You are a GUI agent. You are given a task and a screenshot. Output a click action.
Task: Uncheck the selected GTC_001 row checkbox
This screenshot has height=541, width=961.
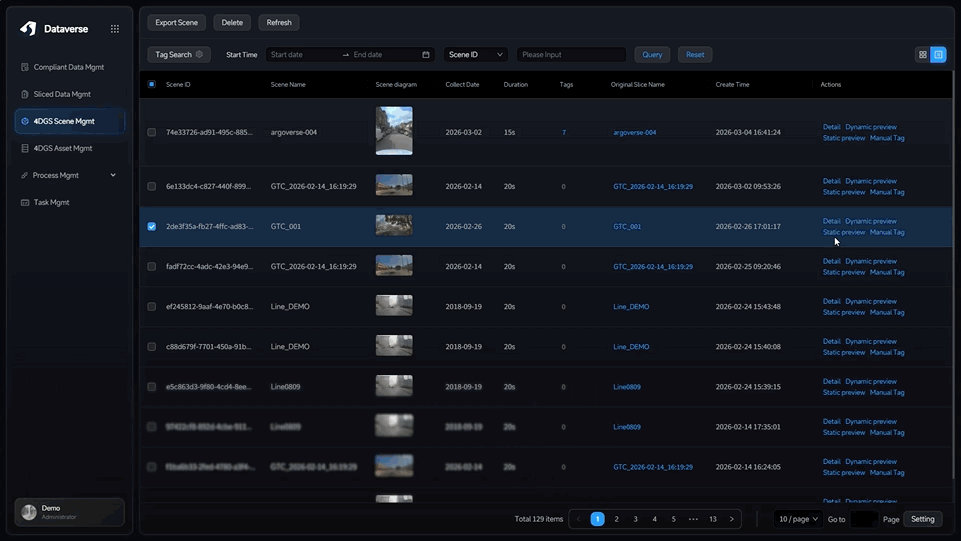[152, 227]
